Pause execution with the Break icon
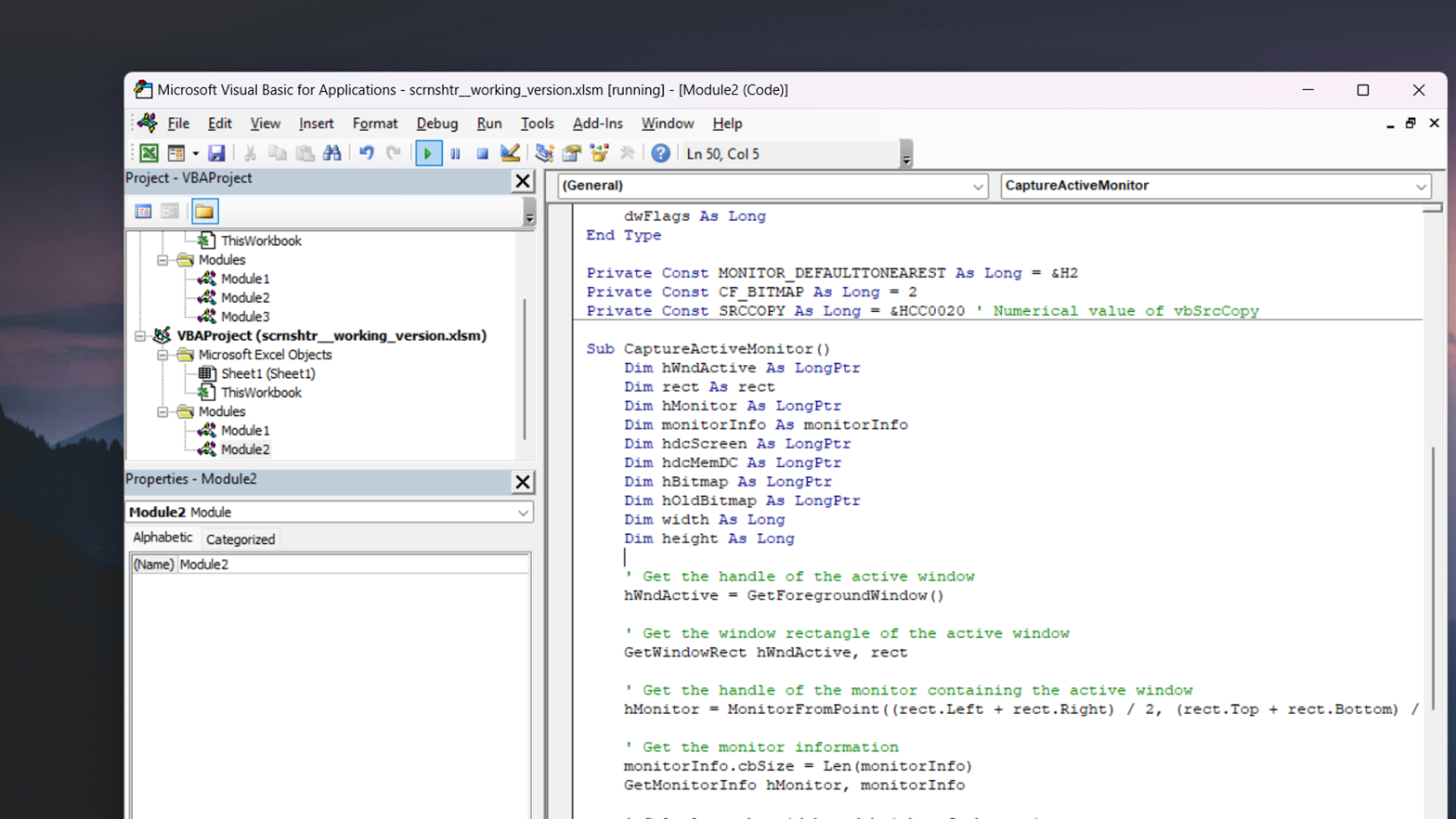Viewport: 1456px width, 819px height. coord(455,153)
